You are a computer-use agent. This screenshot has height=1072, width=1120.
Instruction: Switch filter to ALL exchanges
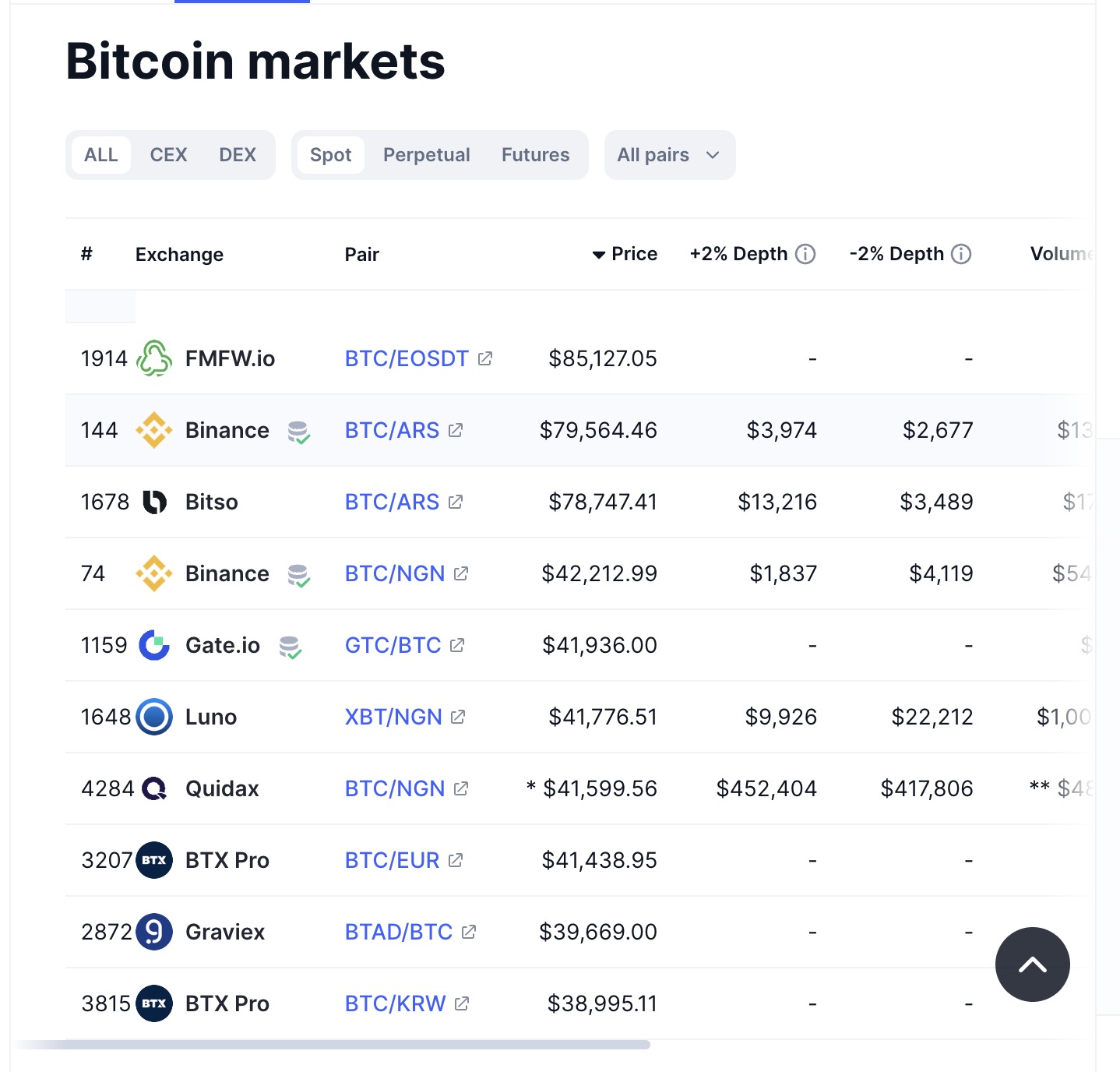point(101,155)
